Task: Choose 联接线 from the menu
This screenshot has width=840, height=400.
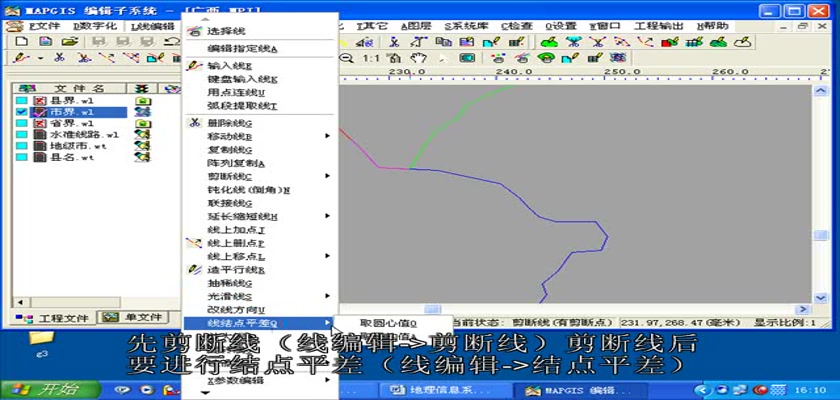Action: [259, 203]
